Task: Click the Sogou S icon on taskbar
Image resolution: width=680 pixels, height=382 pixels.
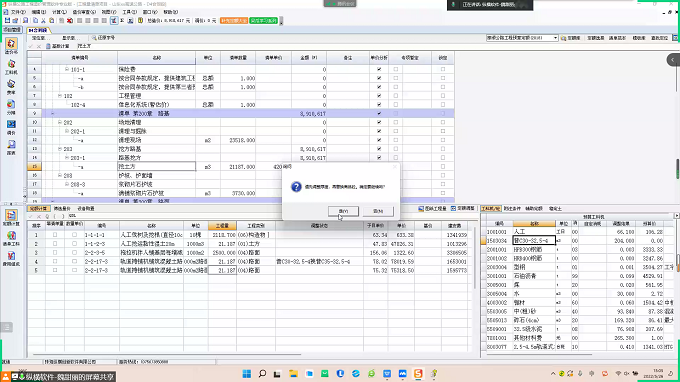Action: [x=418, y=373]
